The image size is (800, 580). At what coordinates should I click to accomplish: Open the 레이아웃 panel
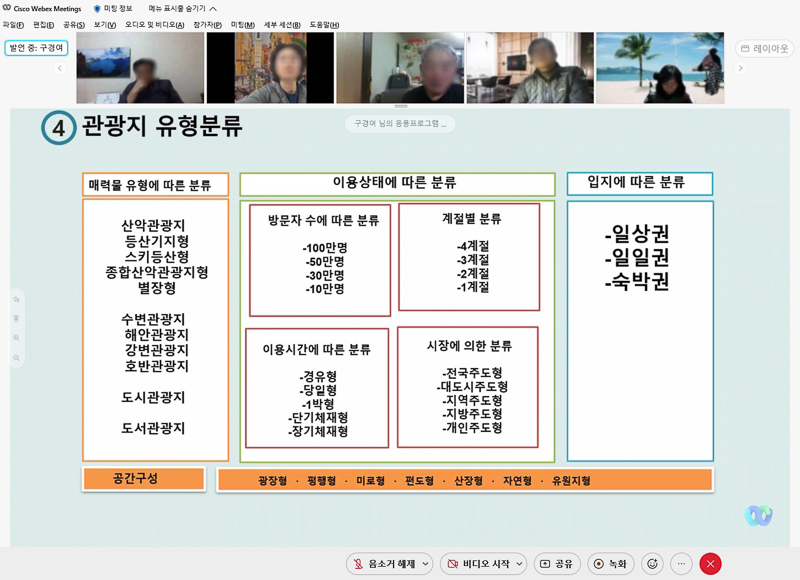[763, 47]
